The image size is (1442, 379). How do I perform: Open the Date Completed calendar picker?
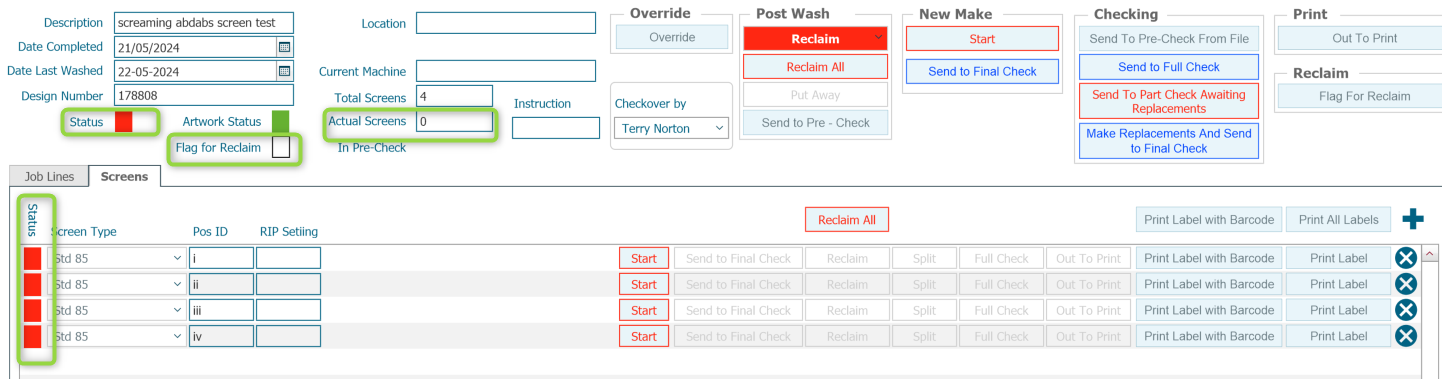tap(283, 47)
